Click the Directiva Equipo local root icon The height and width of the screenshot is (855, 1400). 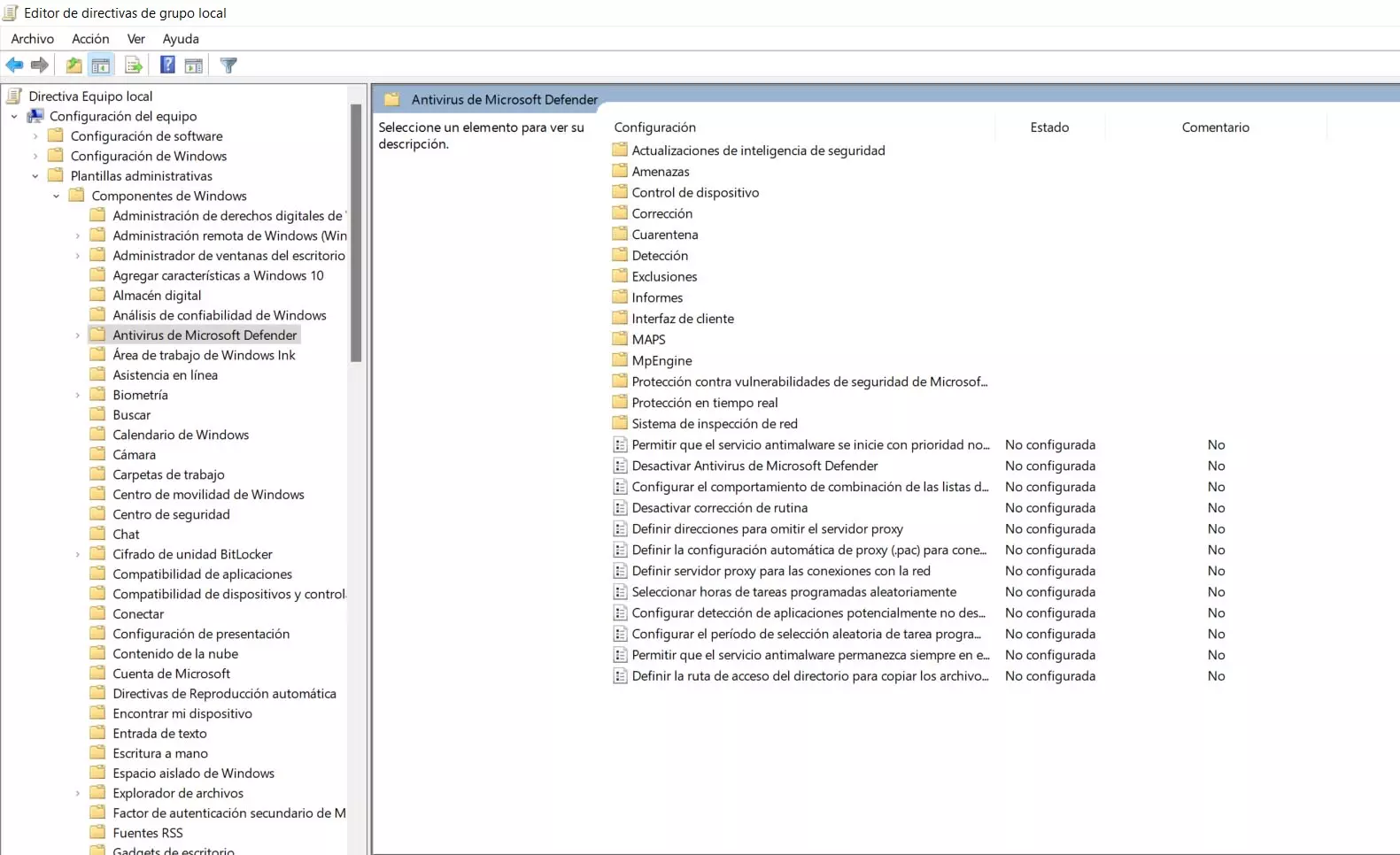[13, 96]
